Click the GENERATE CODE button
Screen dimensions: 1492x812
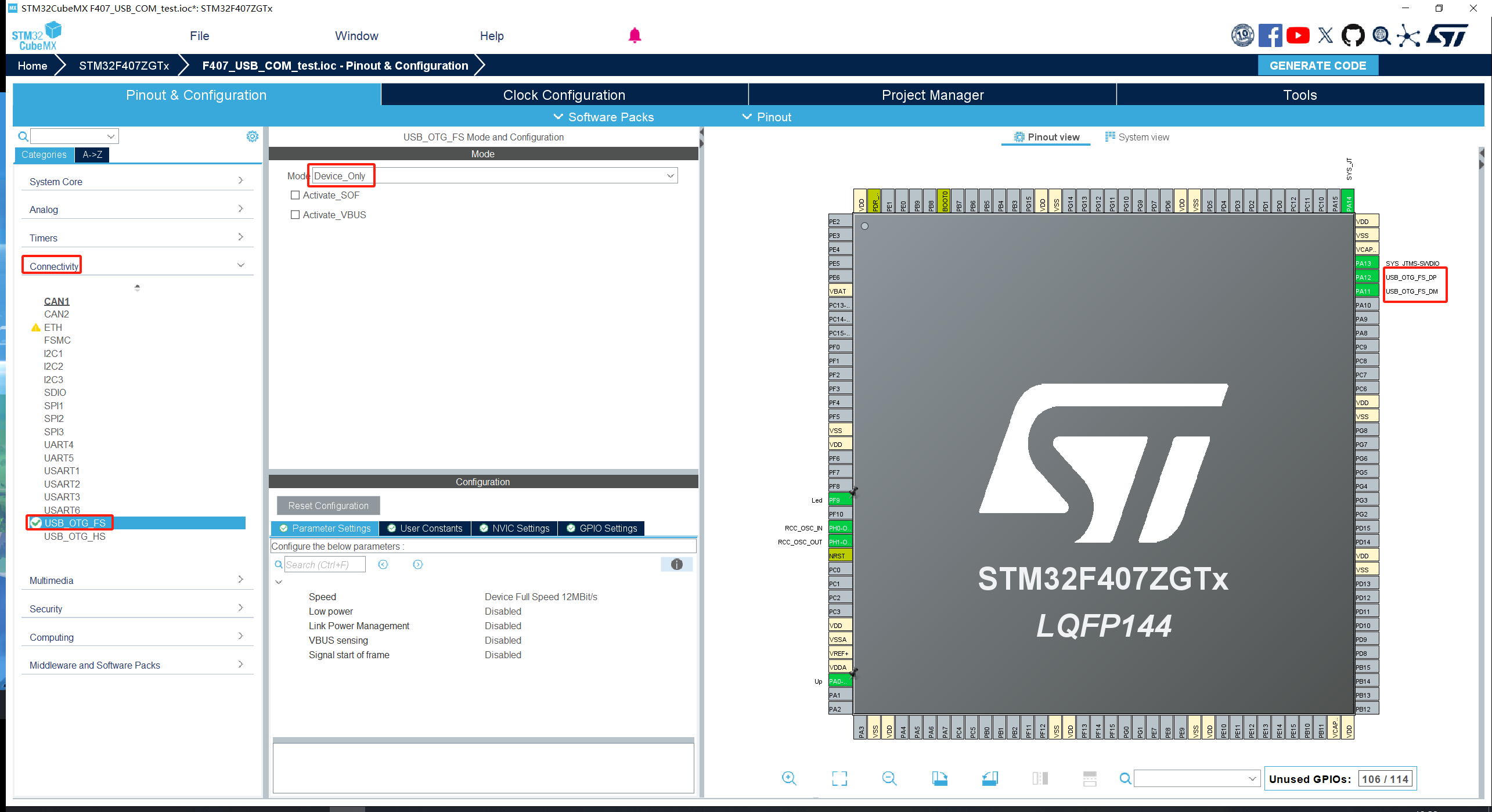click(x=1317, y=66)
